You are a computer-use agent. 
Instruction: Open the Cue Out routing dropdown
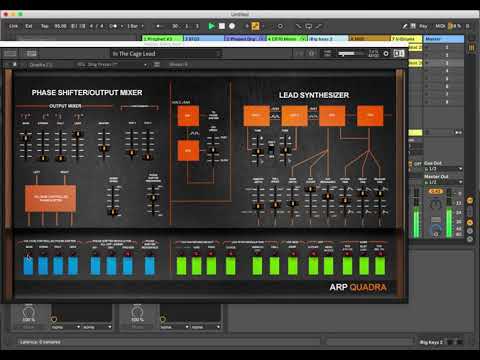[x=443, y=169]
